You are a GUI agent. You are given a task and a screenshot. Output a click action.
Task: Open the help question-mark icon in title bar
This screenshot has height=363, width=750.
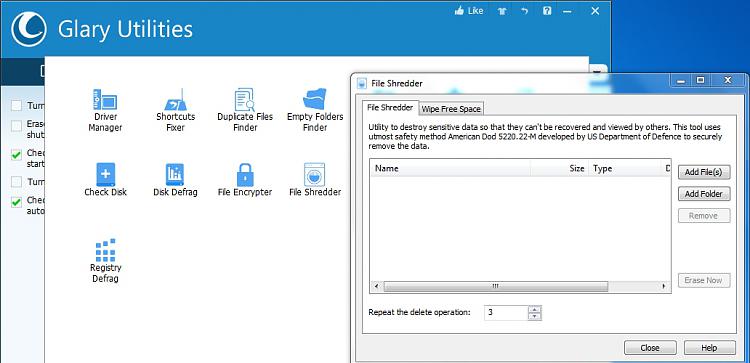[547, 11]
